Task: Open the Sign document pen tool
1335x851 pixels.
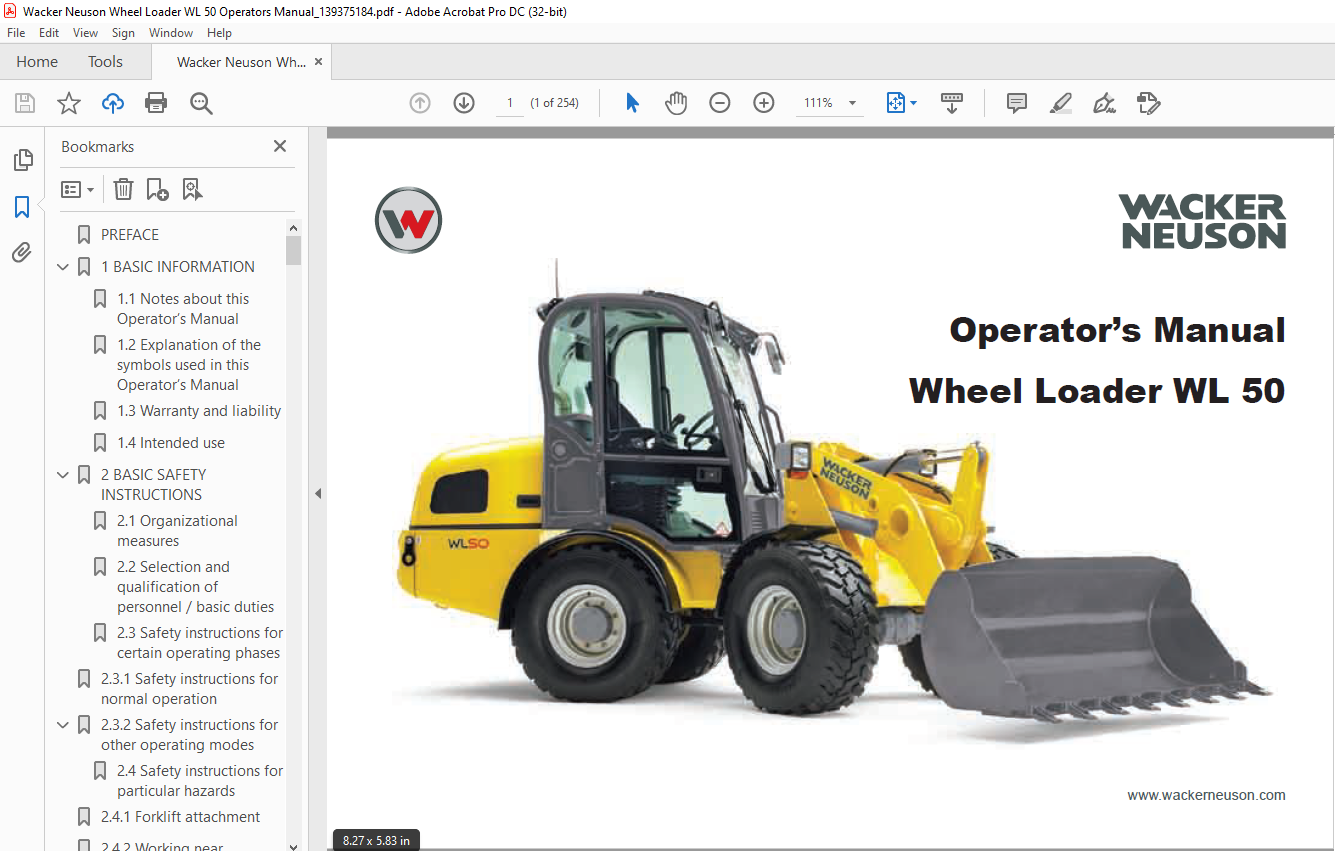Action: pos(1104,103)
